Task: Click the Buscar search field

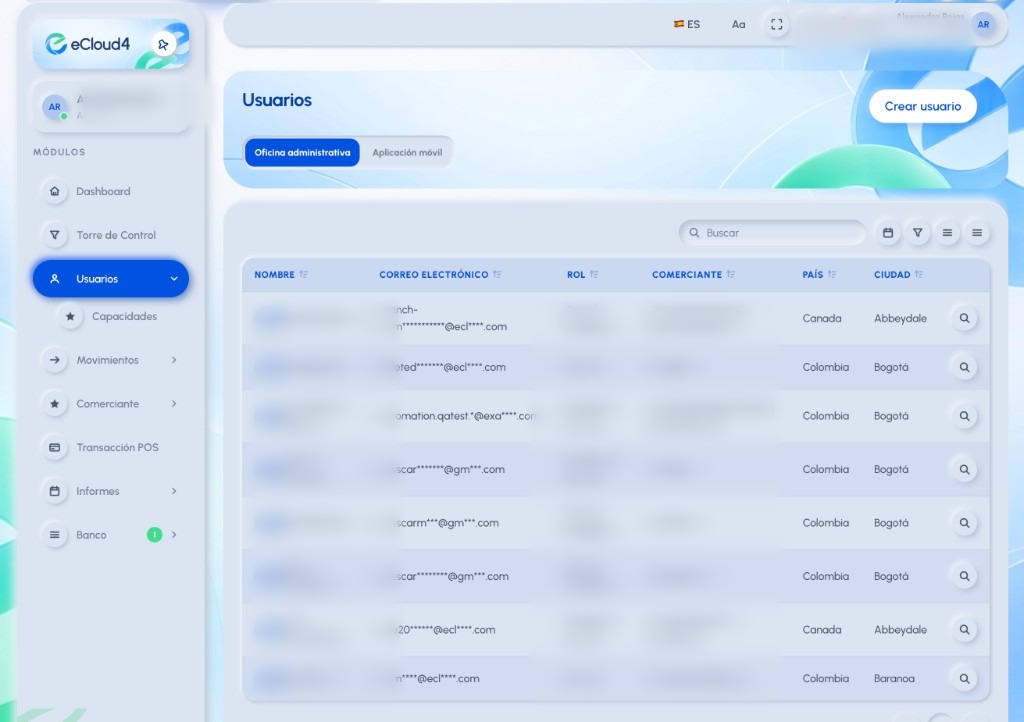Action: (773, 232)
